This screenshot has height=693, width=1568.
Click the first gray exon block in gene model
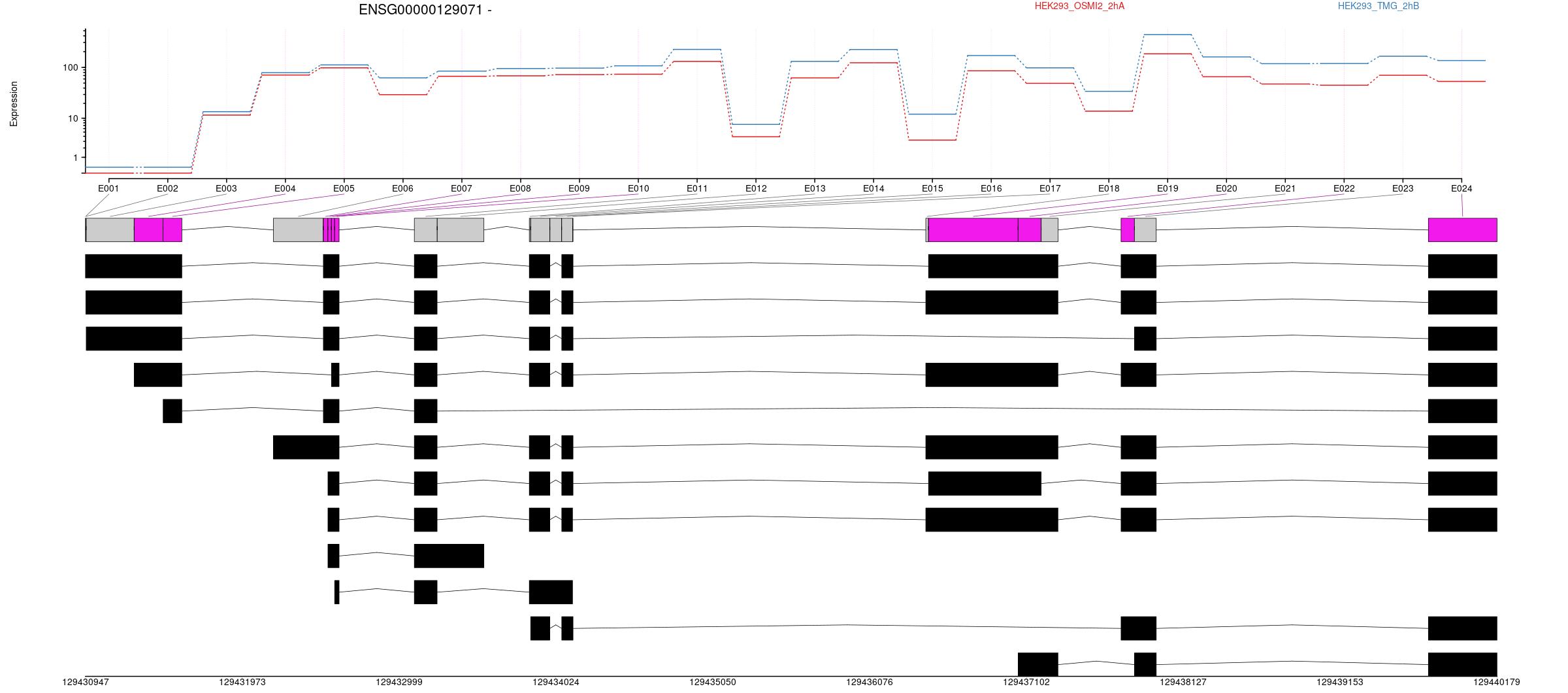(x=110, y=230)
